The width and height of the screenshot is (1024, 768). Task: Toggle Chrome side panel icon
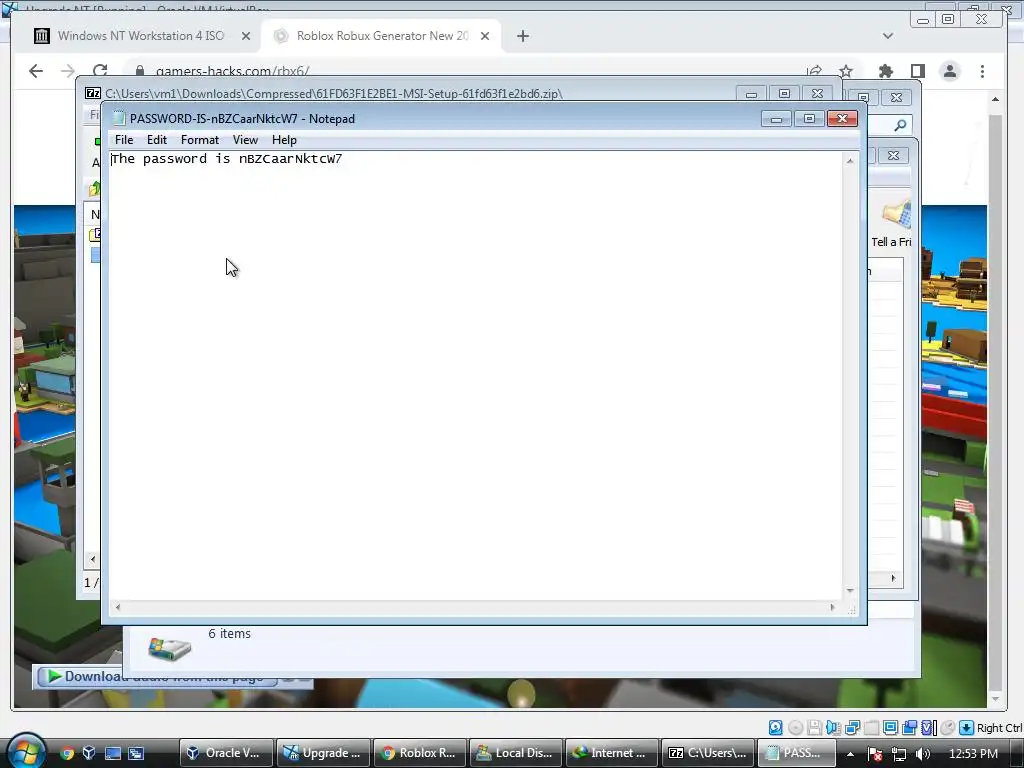click(918, 71)
